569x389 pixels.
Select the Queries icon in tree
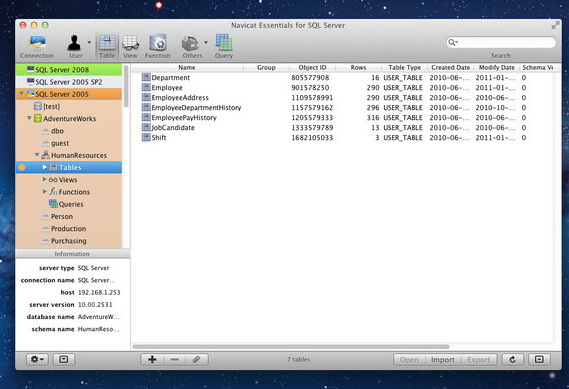[x=53, y=204]
